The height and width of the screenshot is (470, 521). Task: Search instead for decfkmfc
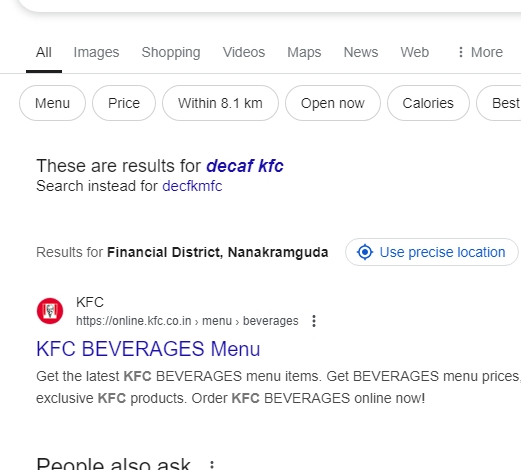192,186
